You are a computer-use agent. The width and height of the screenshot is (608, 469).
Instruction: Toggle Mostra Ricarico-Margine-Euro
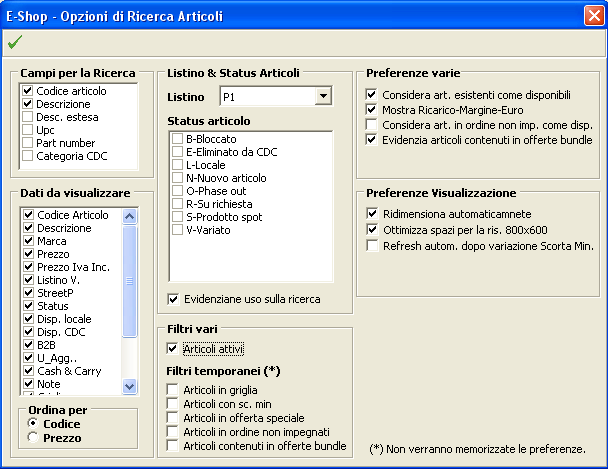coord(371,110)
